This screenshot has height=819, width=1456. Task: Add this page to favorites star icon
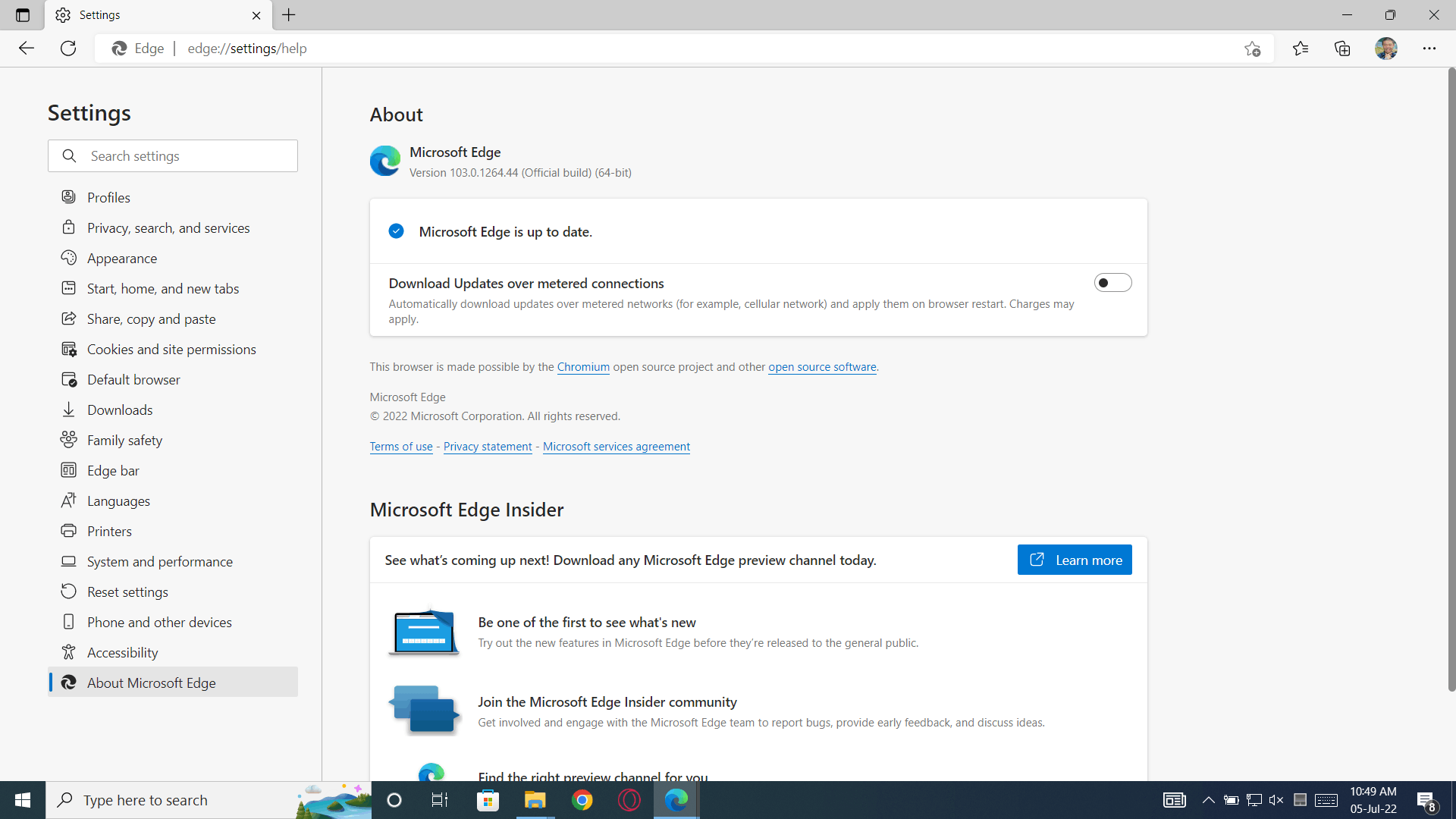(x=1252, y=49)
